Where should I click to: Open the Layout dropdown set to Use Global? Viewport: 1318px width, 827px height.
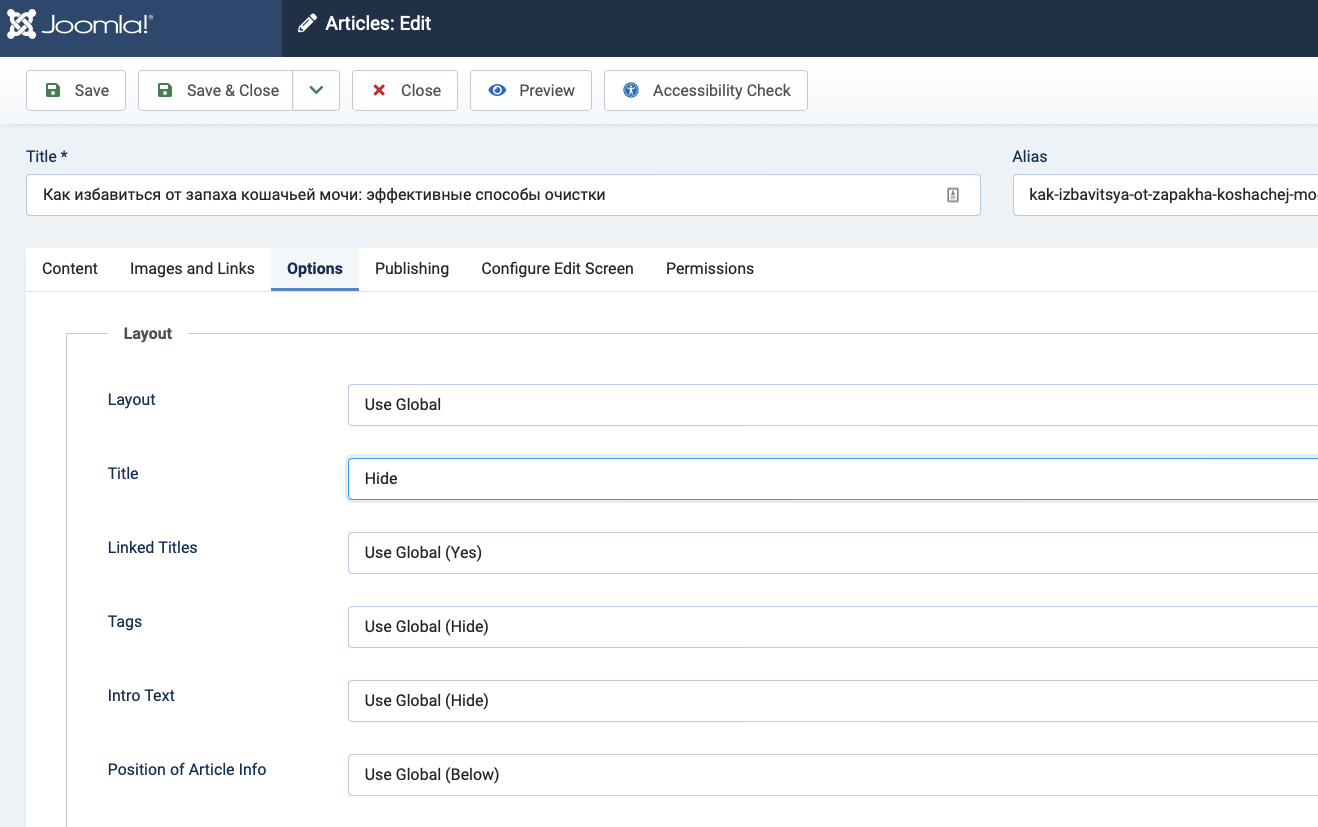click(x=832, y=405)
